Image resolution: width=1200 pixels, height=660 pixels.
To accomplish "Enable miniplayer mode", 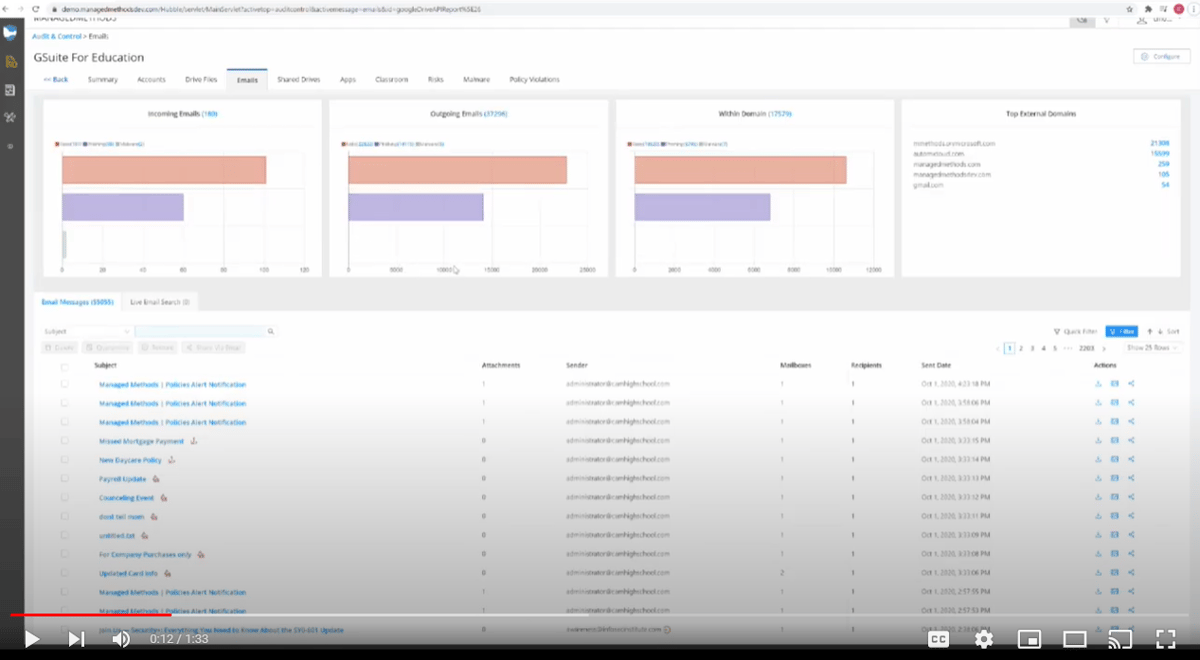I will pos(1029,639).
